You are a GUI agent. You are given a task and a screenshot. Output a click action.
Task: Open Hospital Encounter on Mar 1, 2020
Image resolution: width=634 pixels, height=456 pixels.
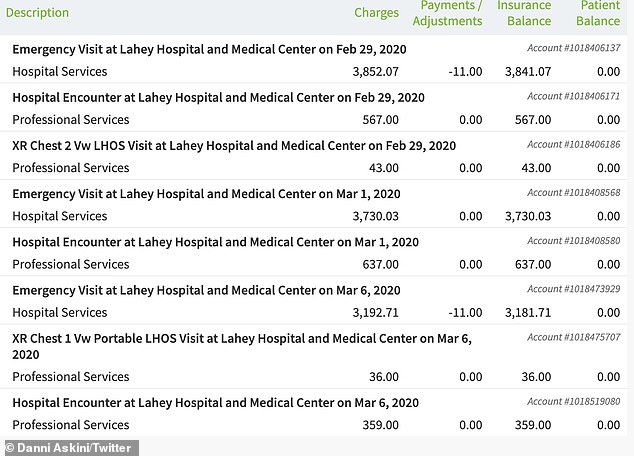pos(215,241)
